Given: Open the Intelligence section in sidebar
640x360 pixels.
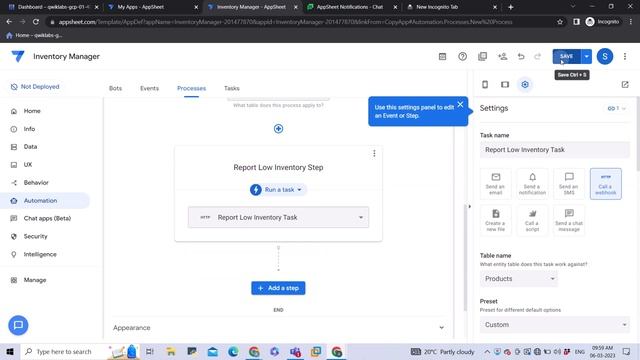Looking at the screenshot, I should (40, 254).
